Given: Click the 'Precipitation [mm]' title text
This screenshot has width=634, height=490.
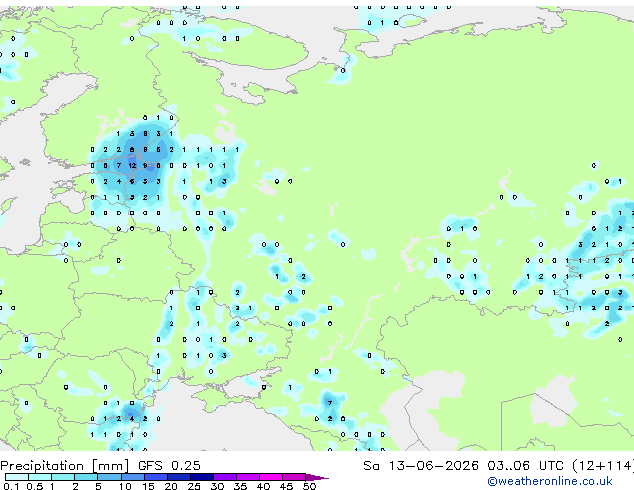Looking at the screenshot, I should tap(65, 466).
